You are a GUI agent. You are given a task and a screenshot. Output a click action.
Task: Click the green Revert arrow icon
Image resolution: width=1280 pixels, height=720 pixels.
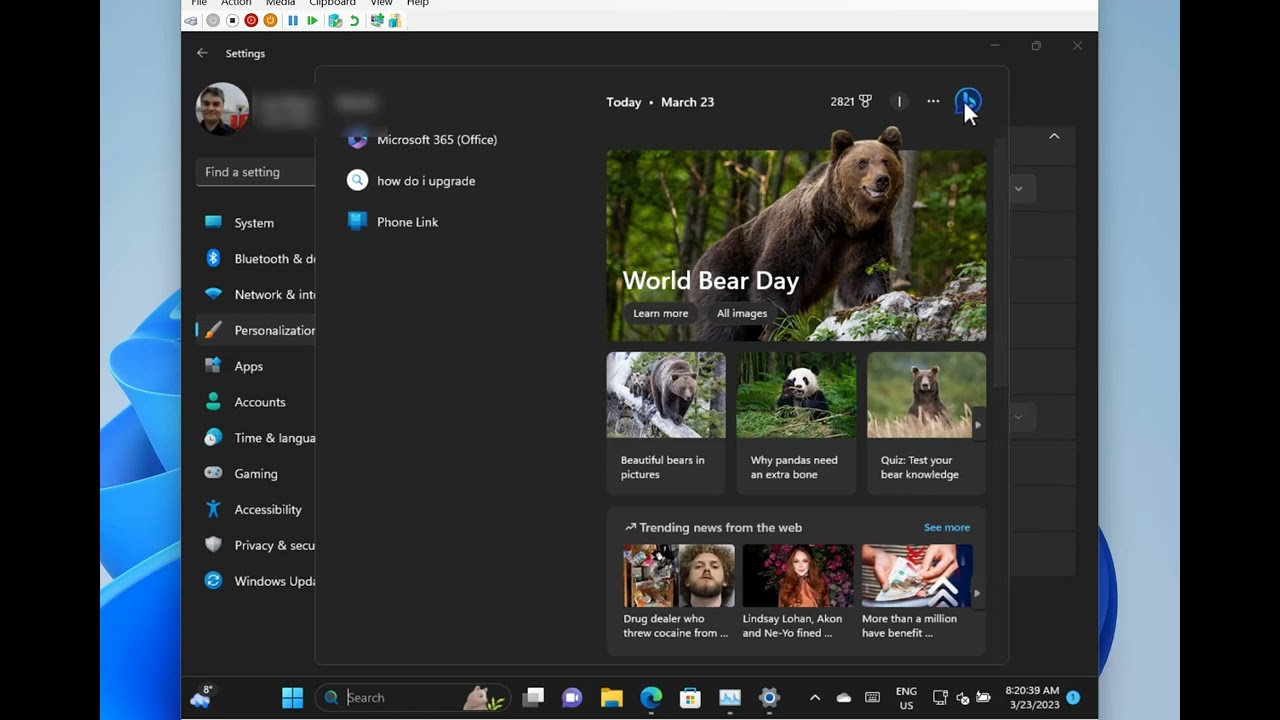click(x=354, y=20)
